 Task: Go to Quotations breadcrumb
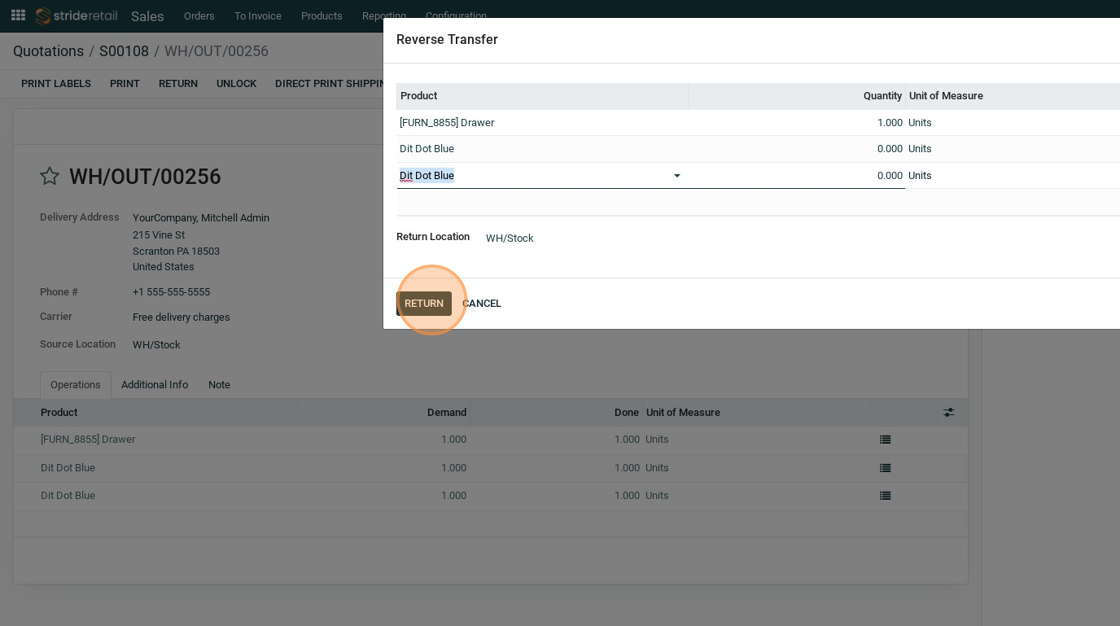tap(48, 51)
